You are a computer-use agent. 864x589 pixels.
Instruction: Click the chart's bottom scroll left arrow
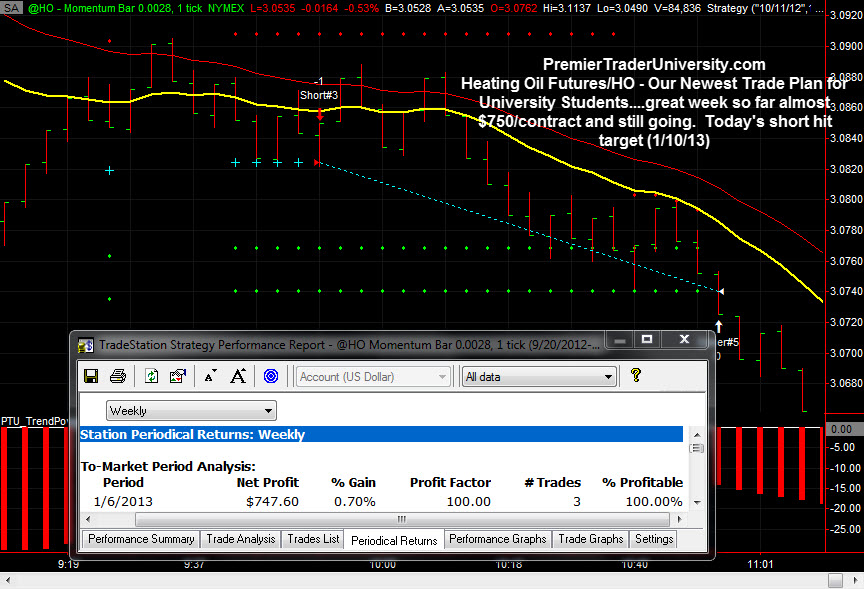[x=7, y=580]
